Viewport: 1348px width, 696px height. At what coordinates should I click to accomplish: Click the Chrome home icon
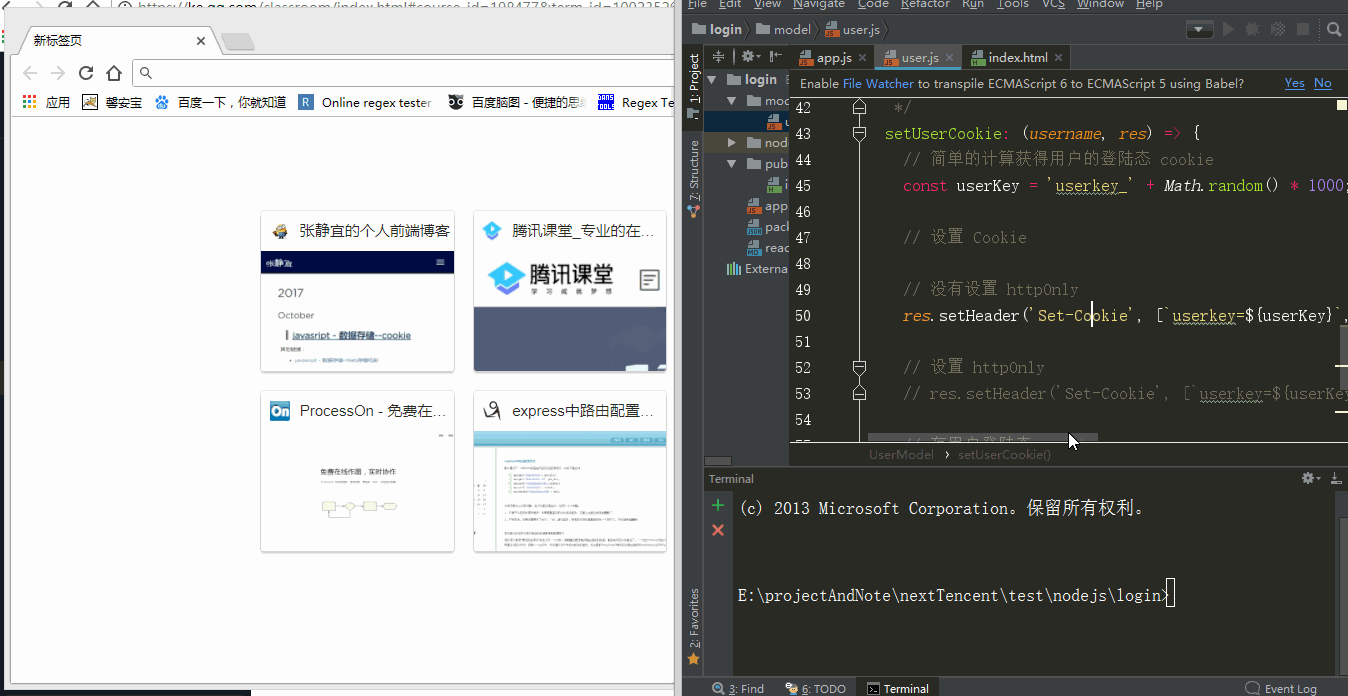114,73
